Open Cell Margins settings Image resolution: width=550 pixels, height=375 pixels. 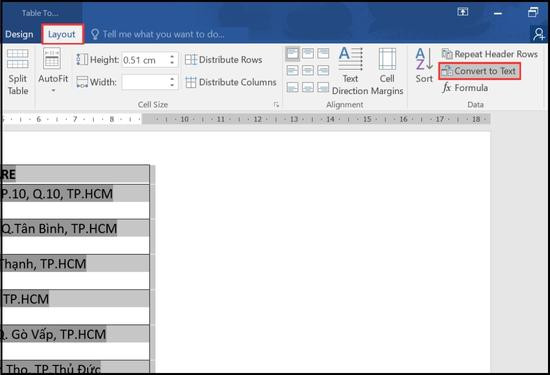coord(387,71)
